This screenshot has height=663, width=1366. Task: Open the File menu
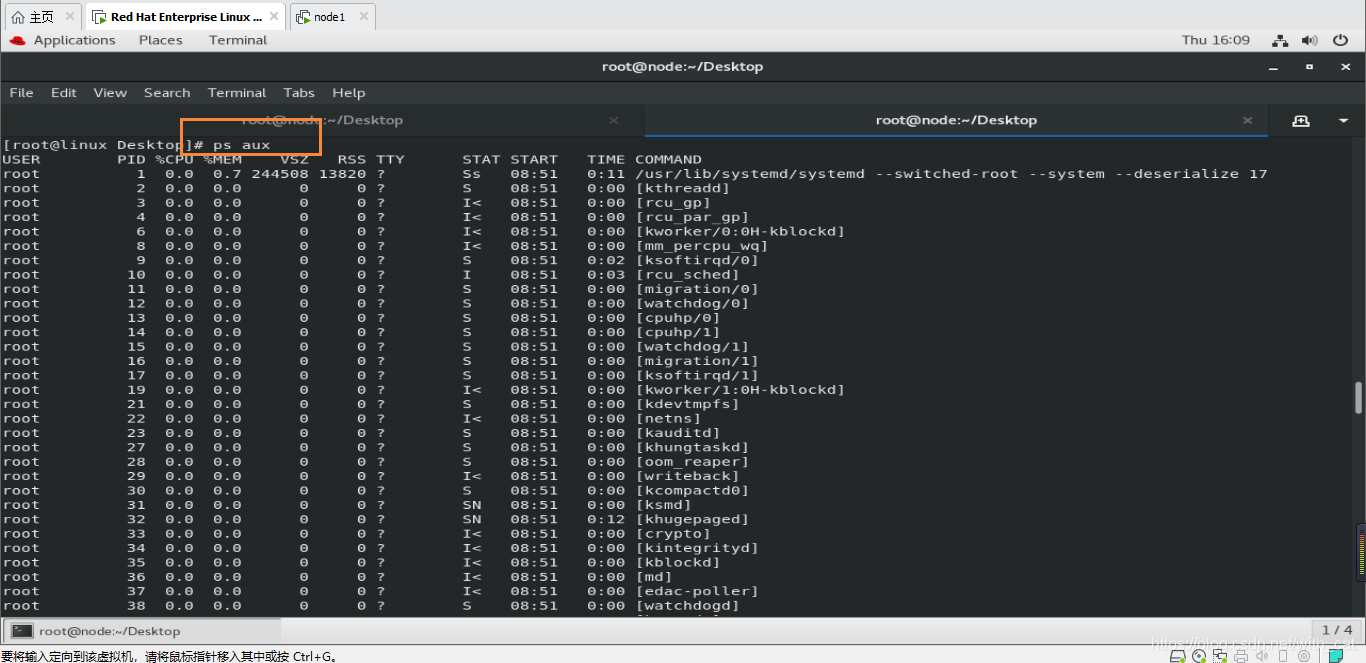pyautogui.click(x=21, y=92)
